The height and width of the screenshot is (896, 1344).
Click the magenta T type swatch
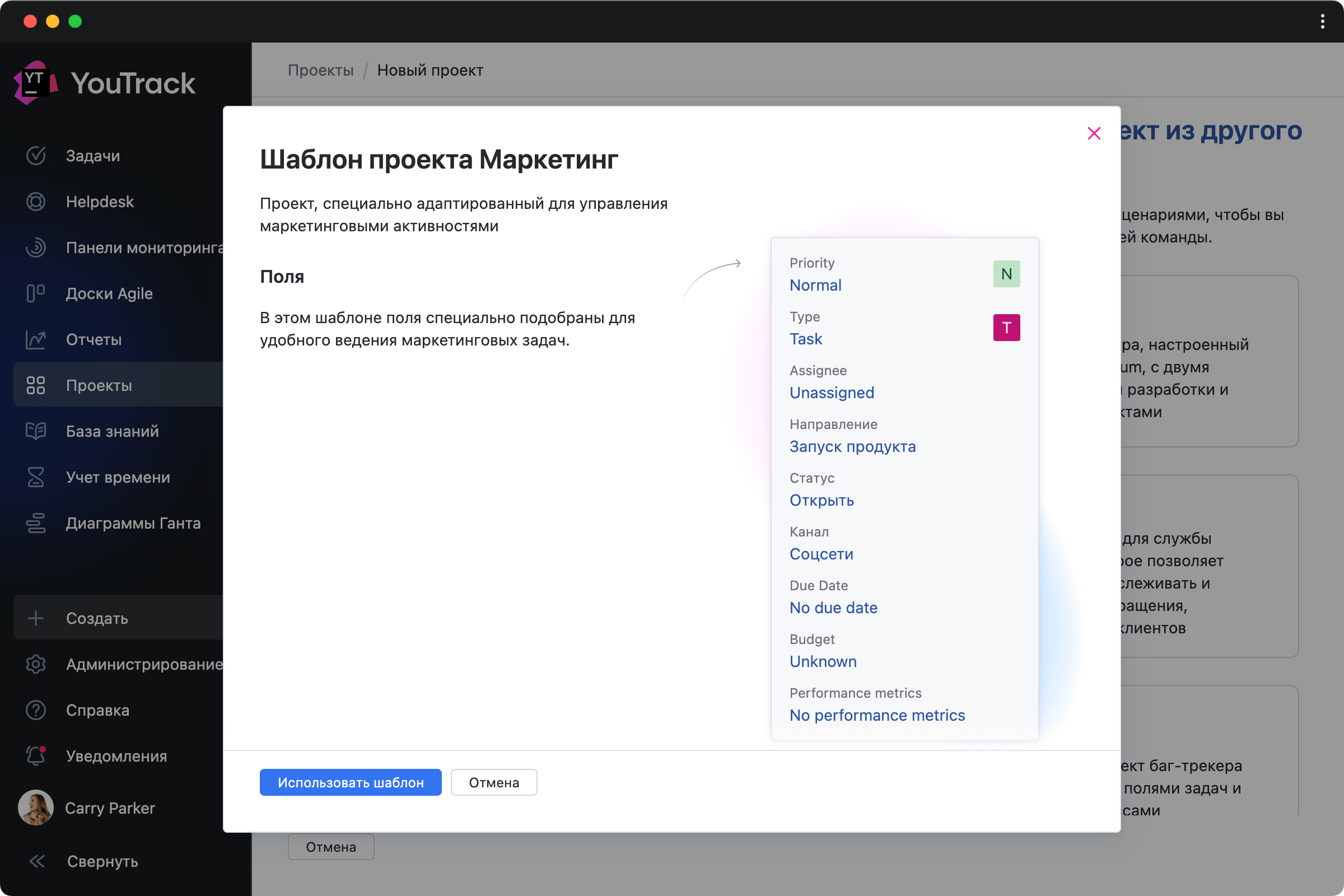1006,328
